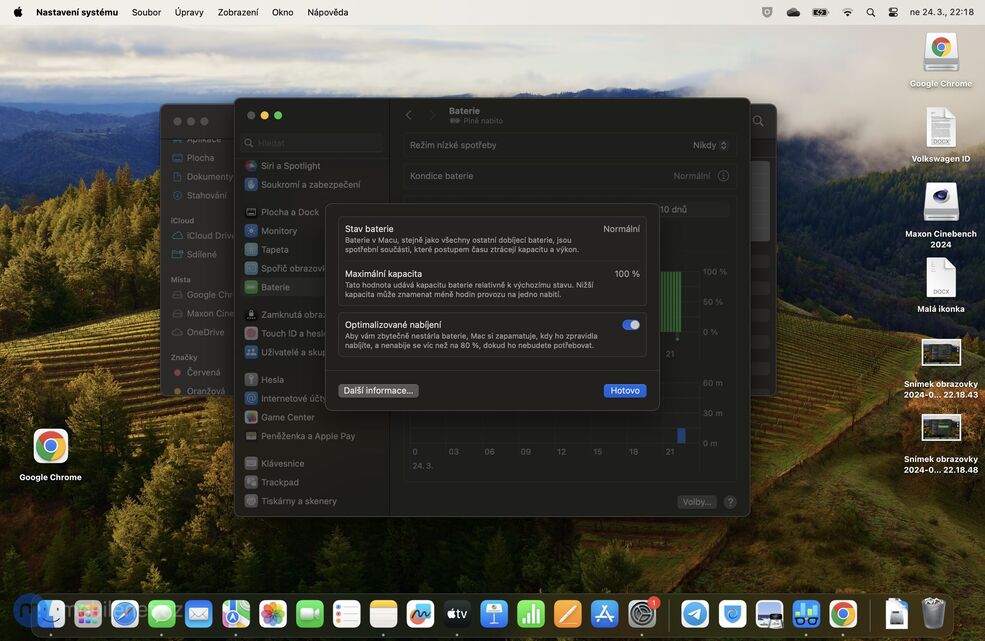The width and height of the screenshot is (985, 641).
Task: Disable Optimalizované nabíjení
Action: click(630, 324)
